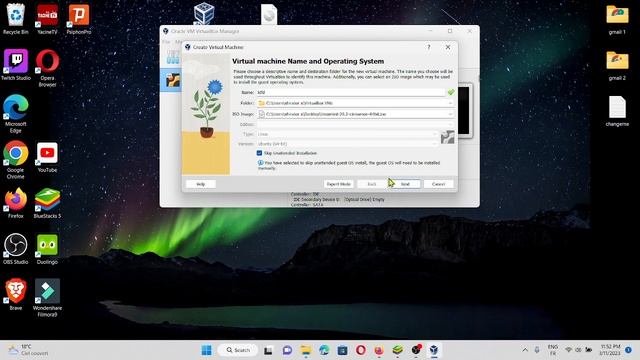This screenshot has height=360, width=640.
Task: Open the gmail 1 folder
Action: pos(617,19)
